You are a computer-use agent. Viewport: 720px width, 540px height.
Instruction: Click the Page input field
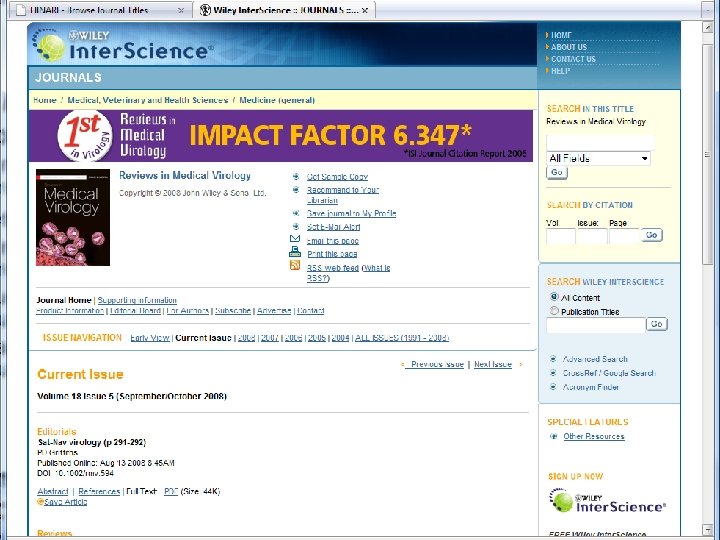point(624,236)
